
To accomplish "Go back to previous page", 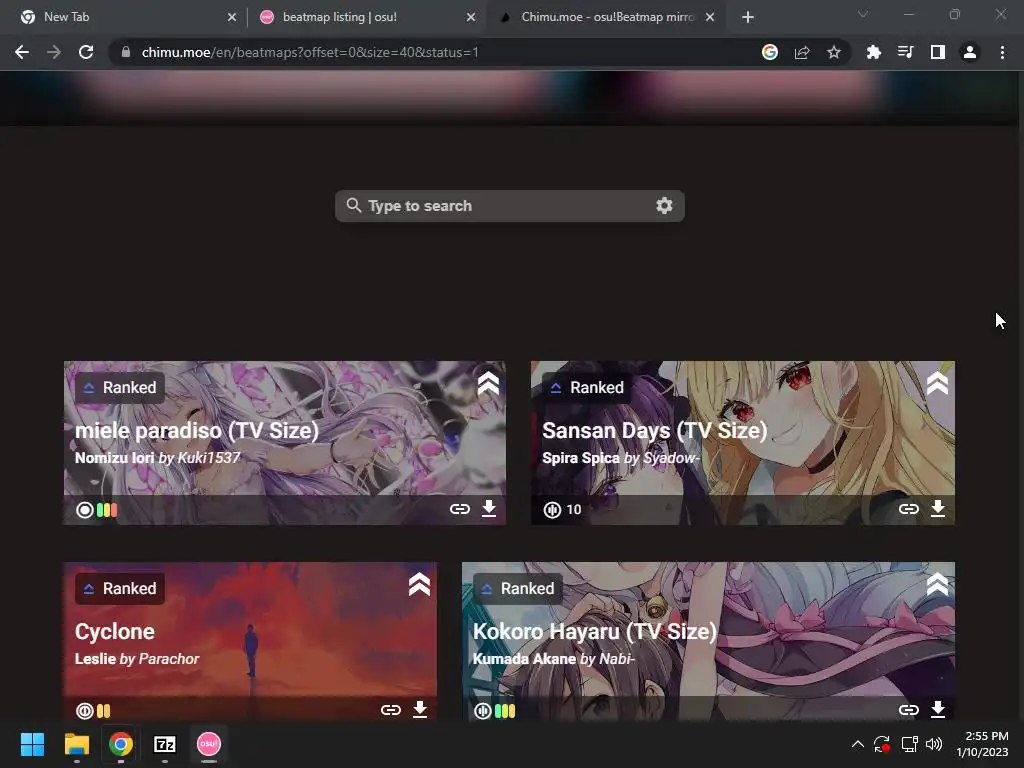I will [22, 52].
